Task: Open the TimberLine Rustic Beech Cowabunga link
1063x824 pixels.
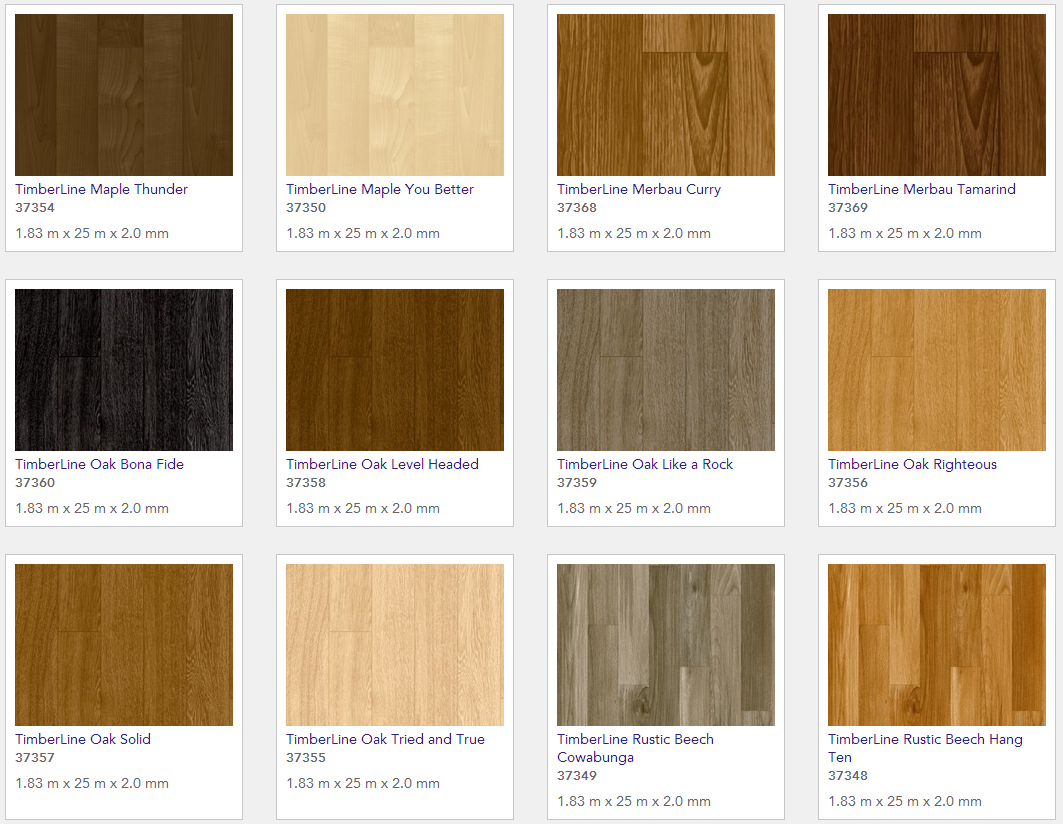Action: [635, 748]
